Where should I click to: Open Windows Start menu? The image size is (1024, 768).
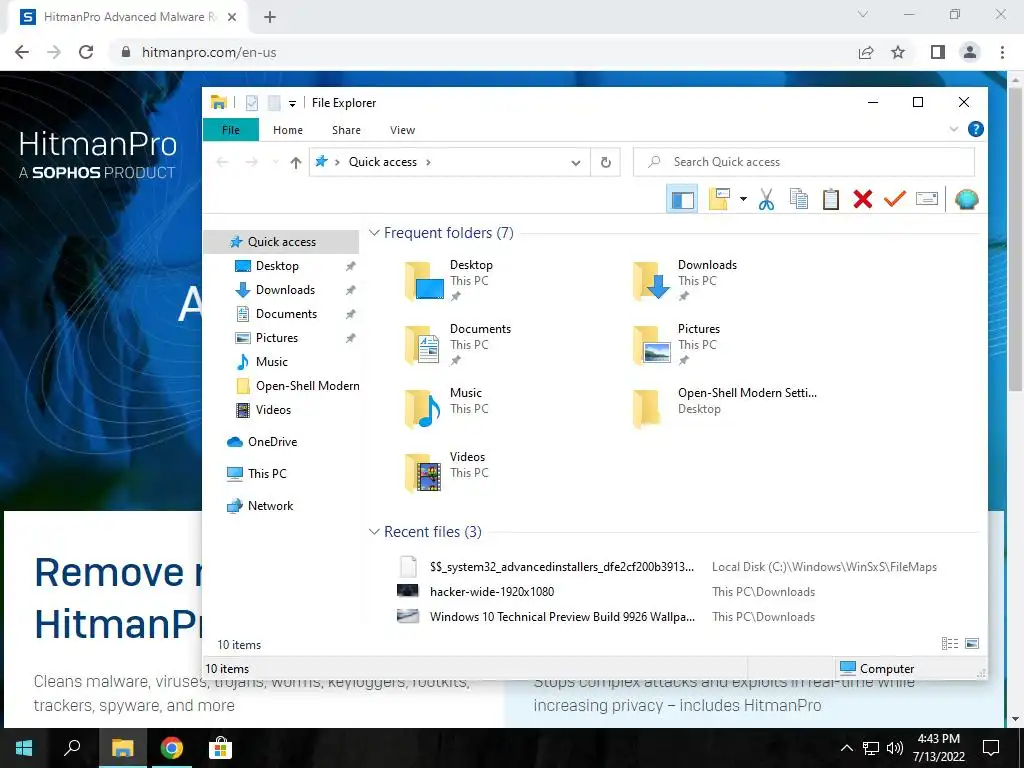pyautogui.click(x=24, y=748)
